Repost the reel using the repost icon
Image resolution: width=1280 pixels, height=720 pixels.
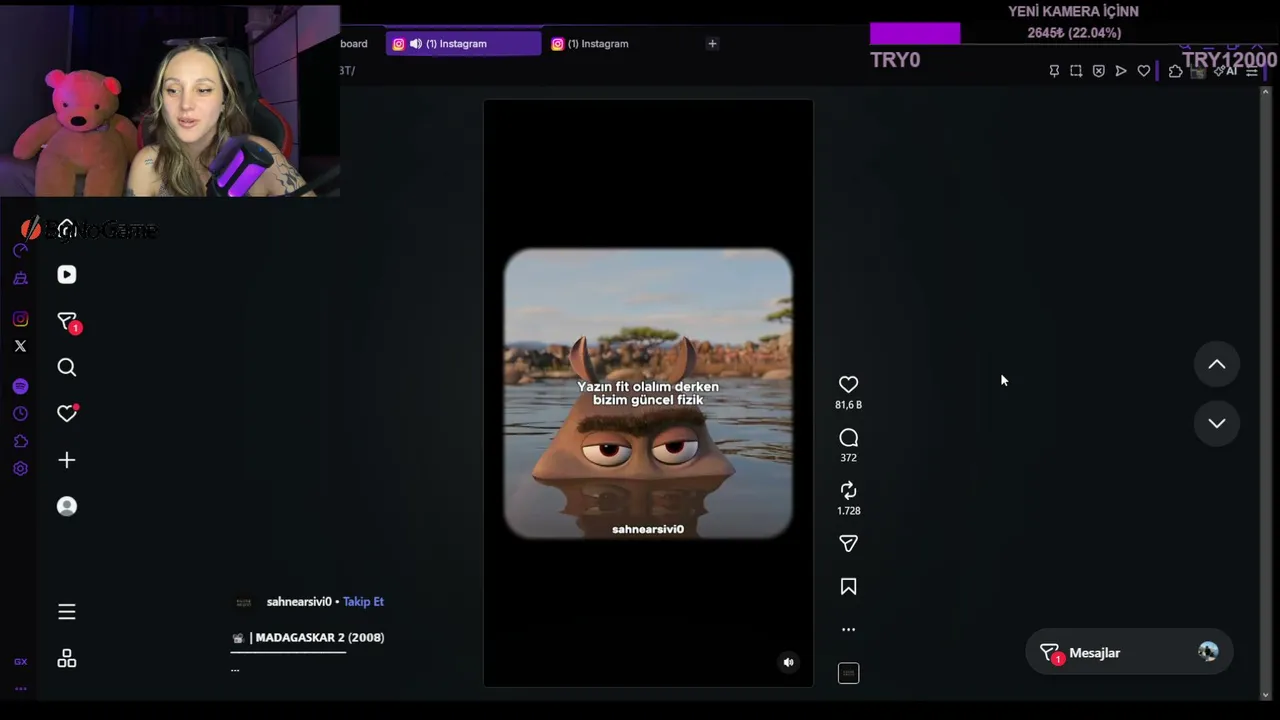[x=848, y=490]
